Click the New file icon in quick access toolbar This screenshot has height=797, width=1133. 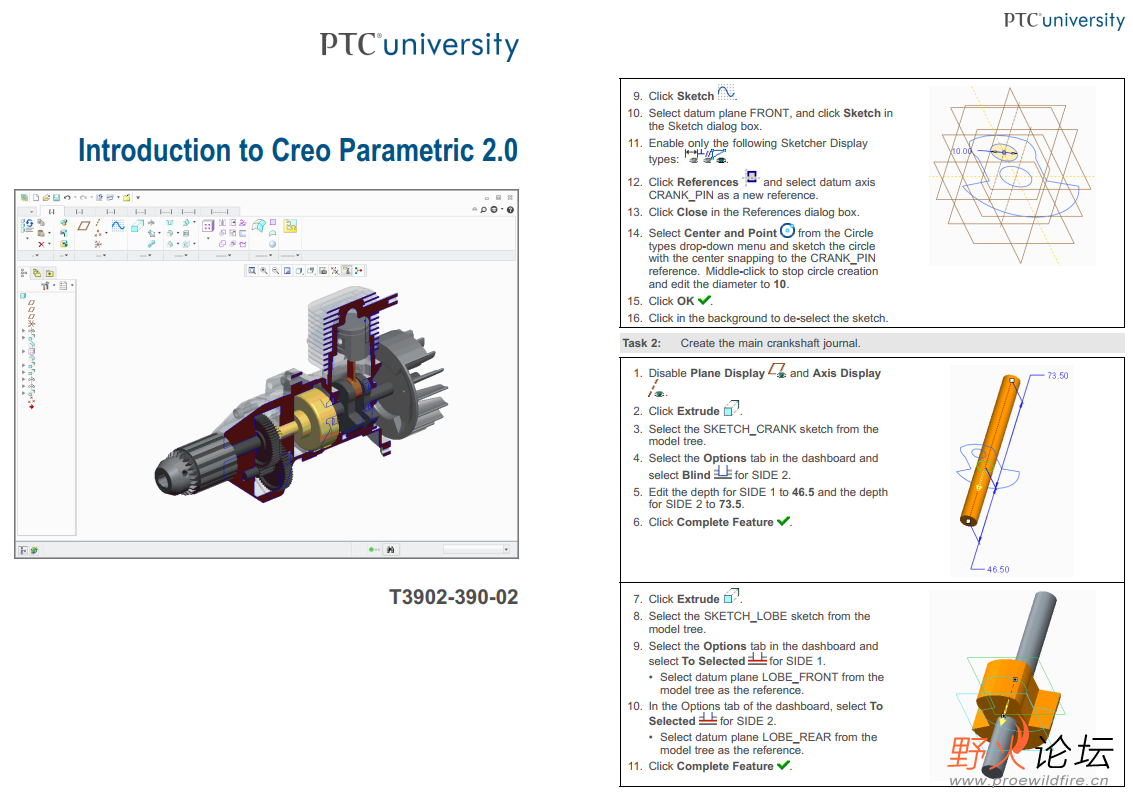pos(35,197)
